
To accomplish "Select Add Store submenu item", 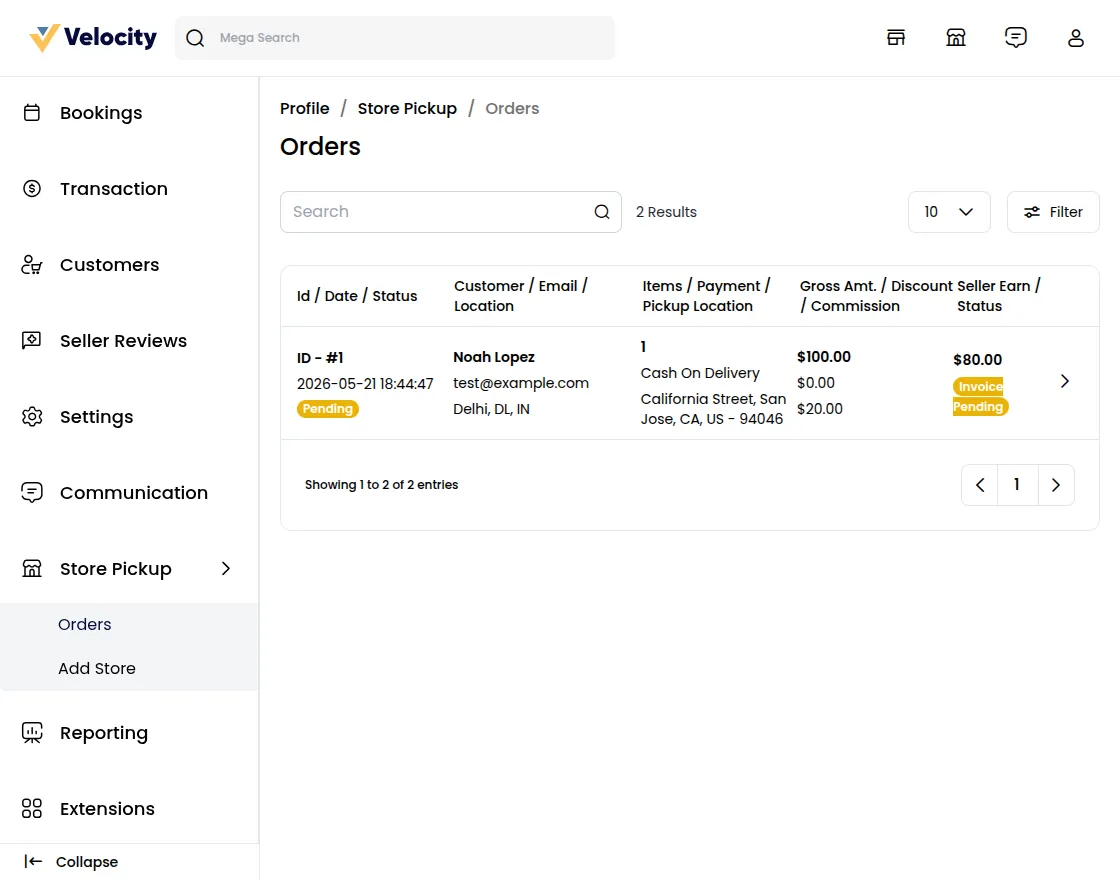I will (96, 669).
